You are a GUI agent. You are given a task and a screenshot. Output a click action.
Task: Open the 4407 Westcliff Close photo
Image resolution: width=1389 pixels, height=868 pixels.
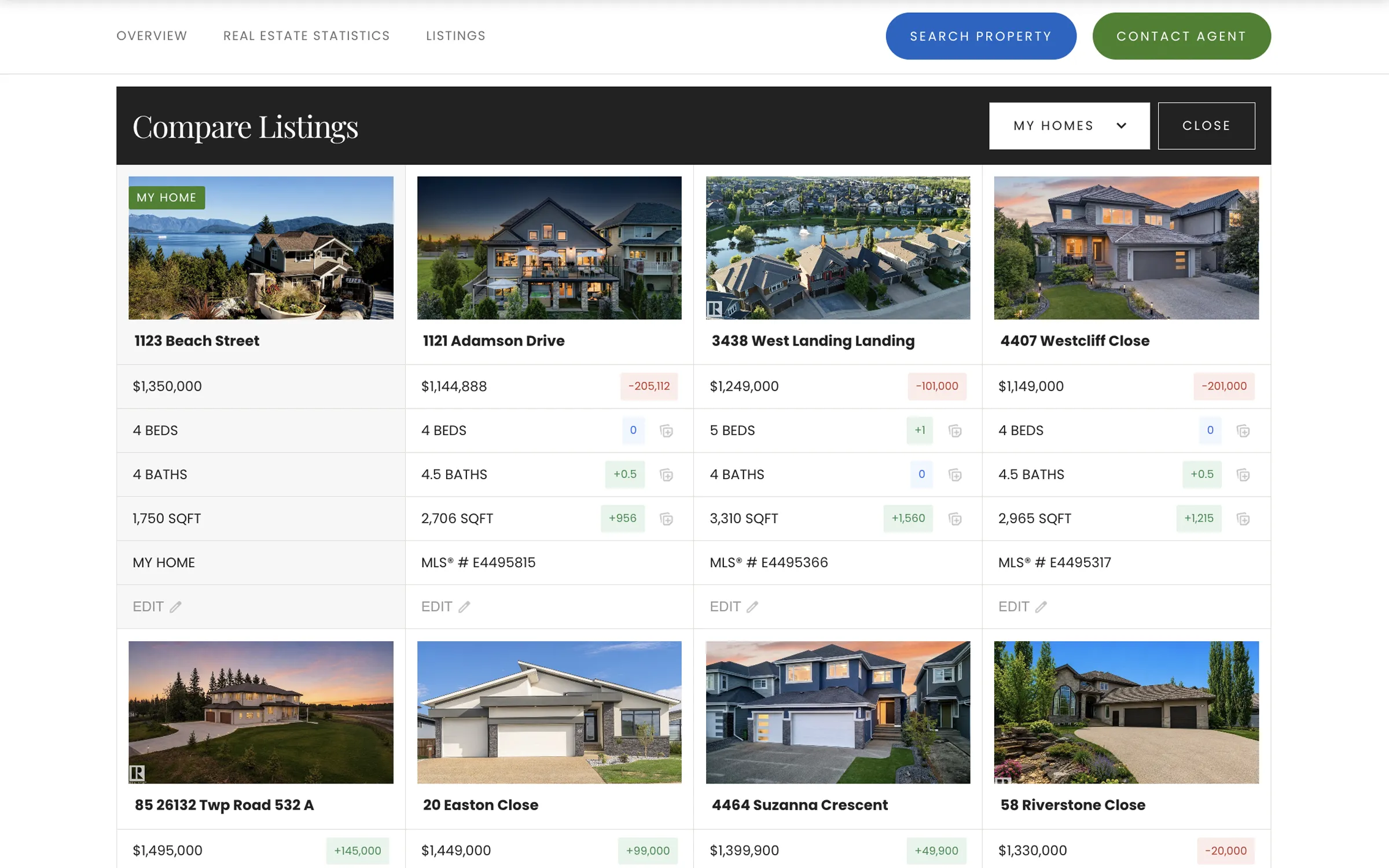(1126, 248)
